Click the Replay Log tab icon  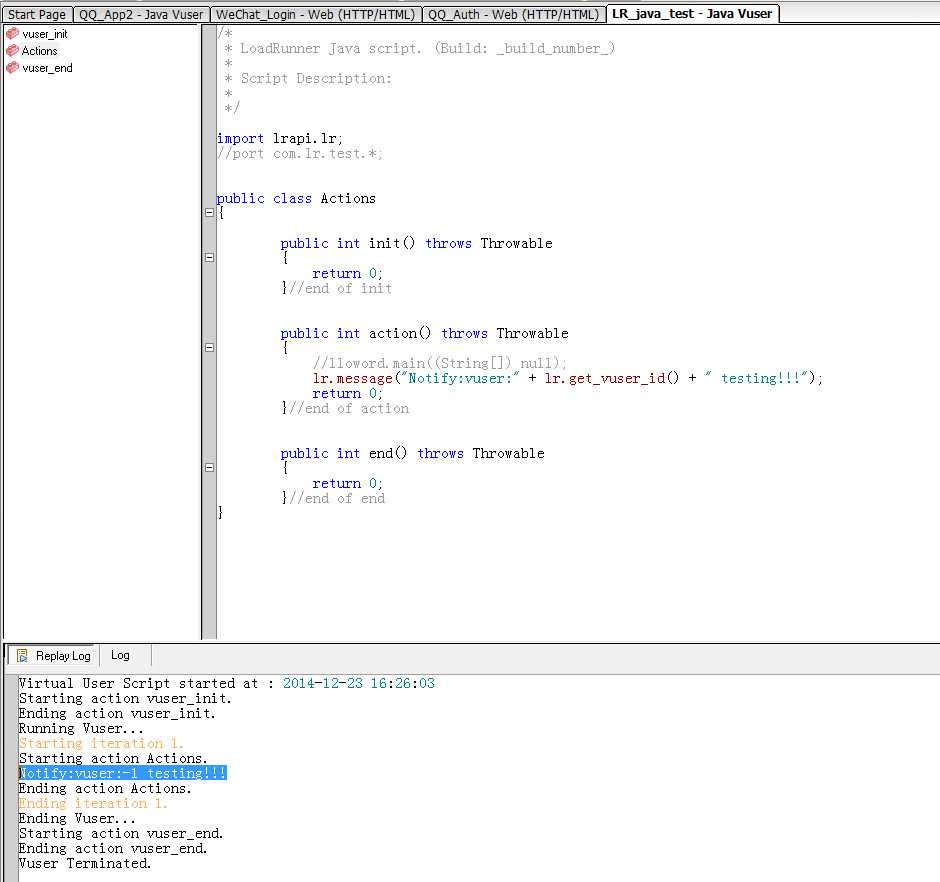click(22, 655)
